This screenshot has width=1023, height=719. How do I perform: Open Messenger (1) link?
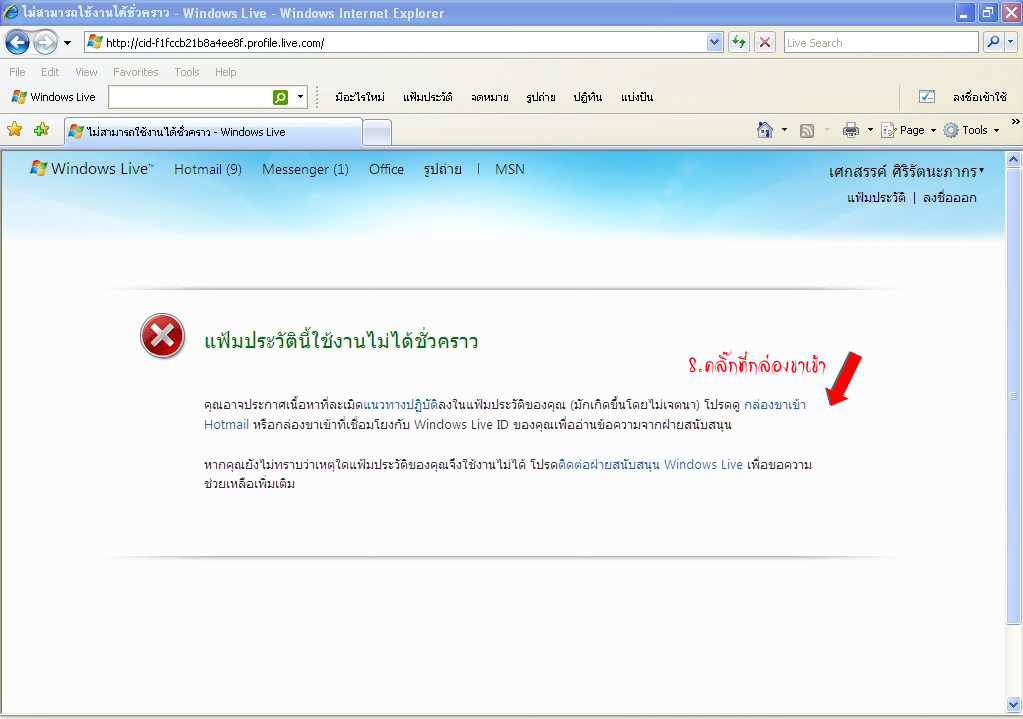click(x=305, y=170)
